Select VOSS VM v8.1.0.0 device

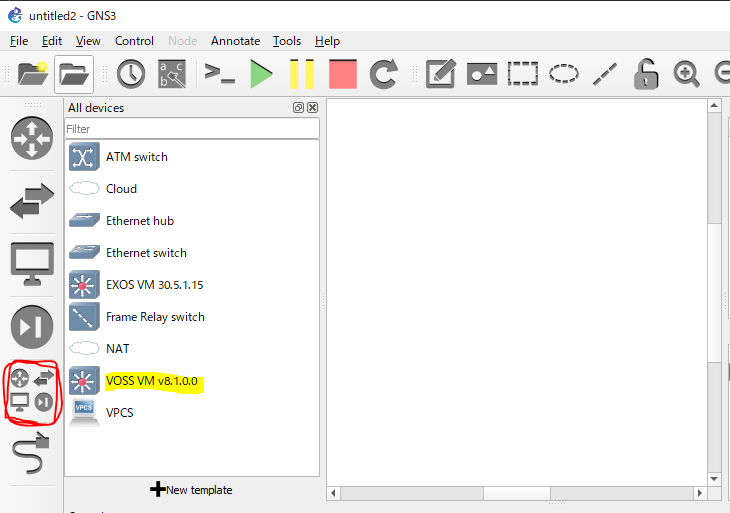click(192, 381)
